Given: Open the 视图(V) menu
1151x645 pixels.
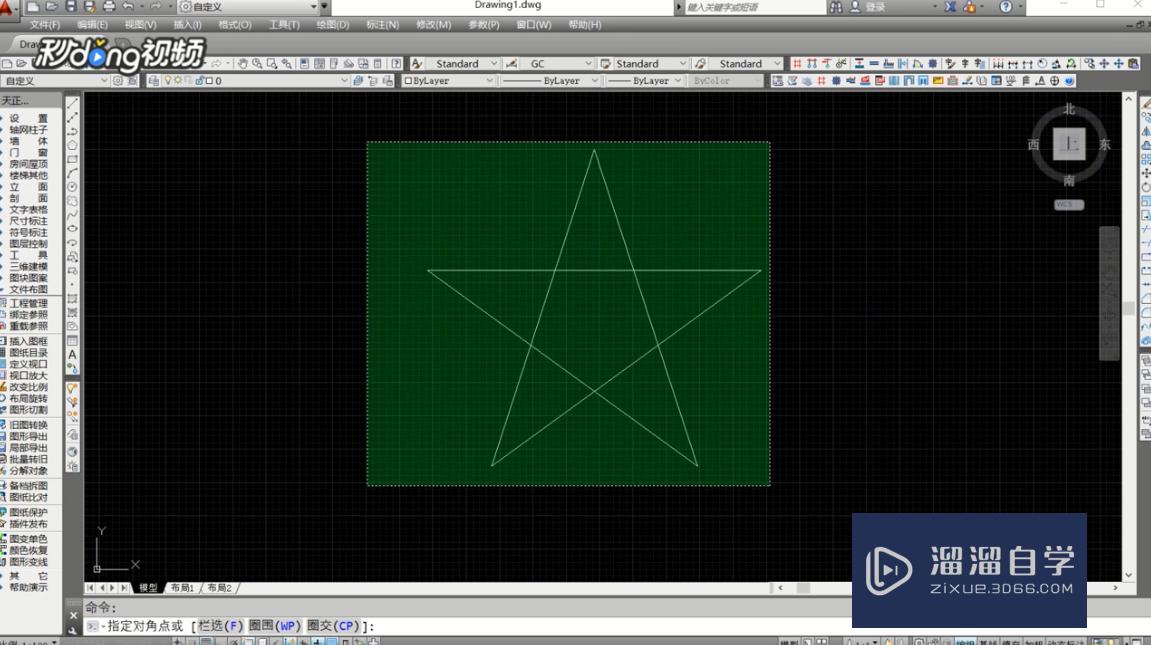Looking at the screenshot, I should [x=140, y=25].
